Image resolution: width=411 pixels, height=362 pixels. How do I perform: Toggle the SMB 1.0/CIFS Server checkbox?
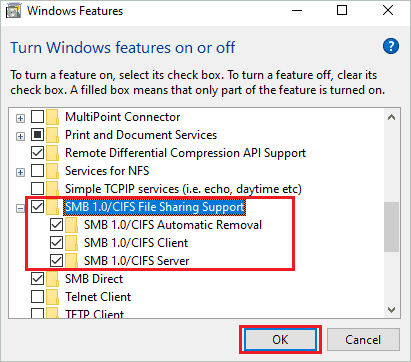click(56, 261)
